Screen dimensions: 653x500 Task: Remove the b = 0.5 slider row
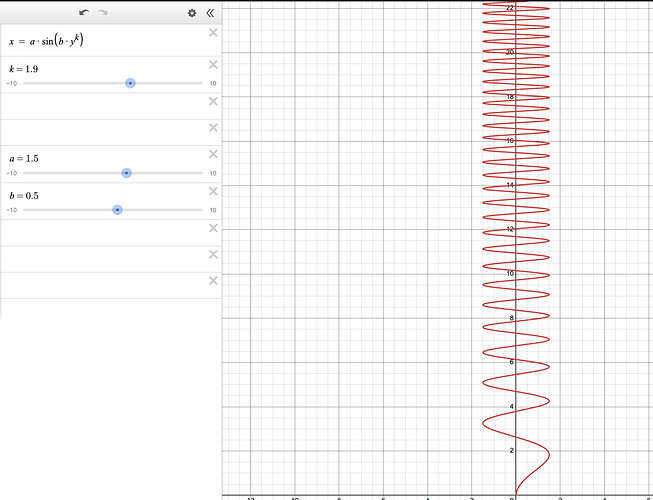coord(213,191)
